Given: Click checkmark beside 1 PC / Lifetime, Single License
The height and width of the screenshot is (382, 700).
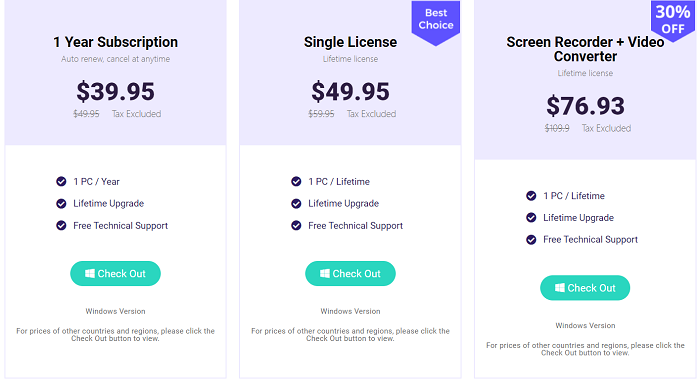Looking at the screenshot, I should coord(296,181).
